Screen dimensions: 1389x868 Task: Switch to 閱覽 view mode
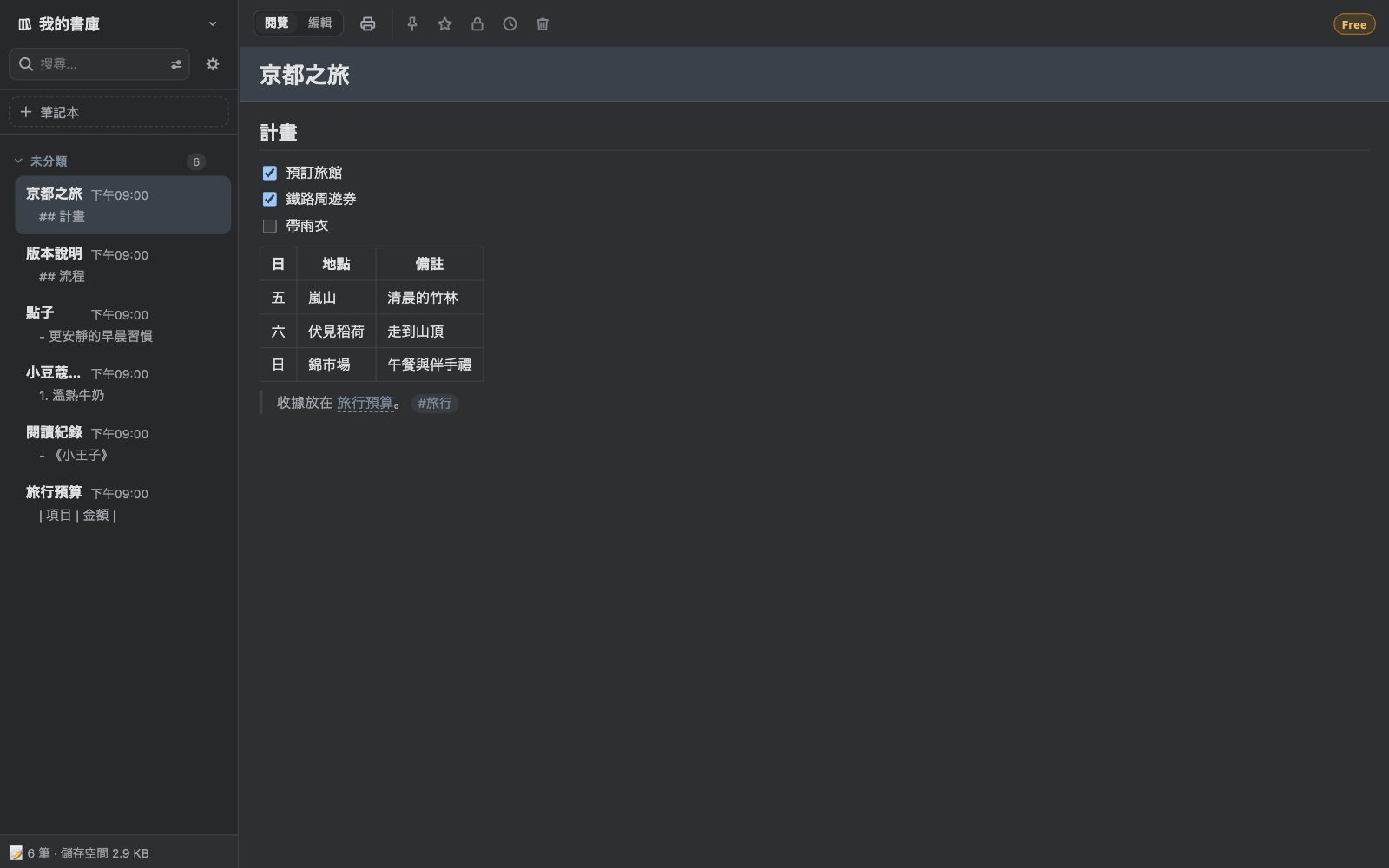pyautogui.click(x=277, y=23)
